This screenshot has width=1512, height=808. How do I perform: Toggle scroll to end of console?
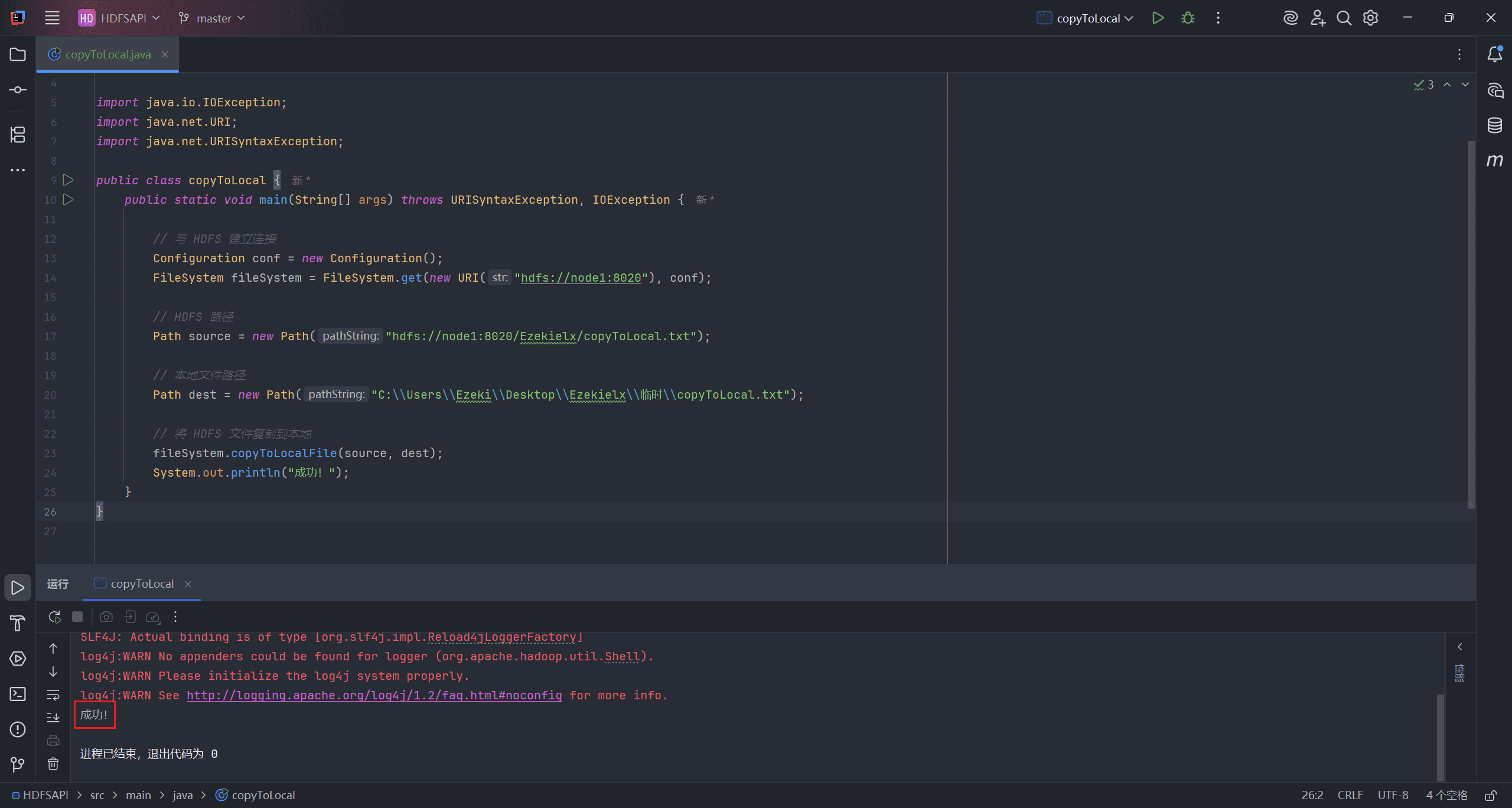[x=53, y=717]
